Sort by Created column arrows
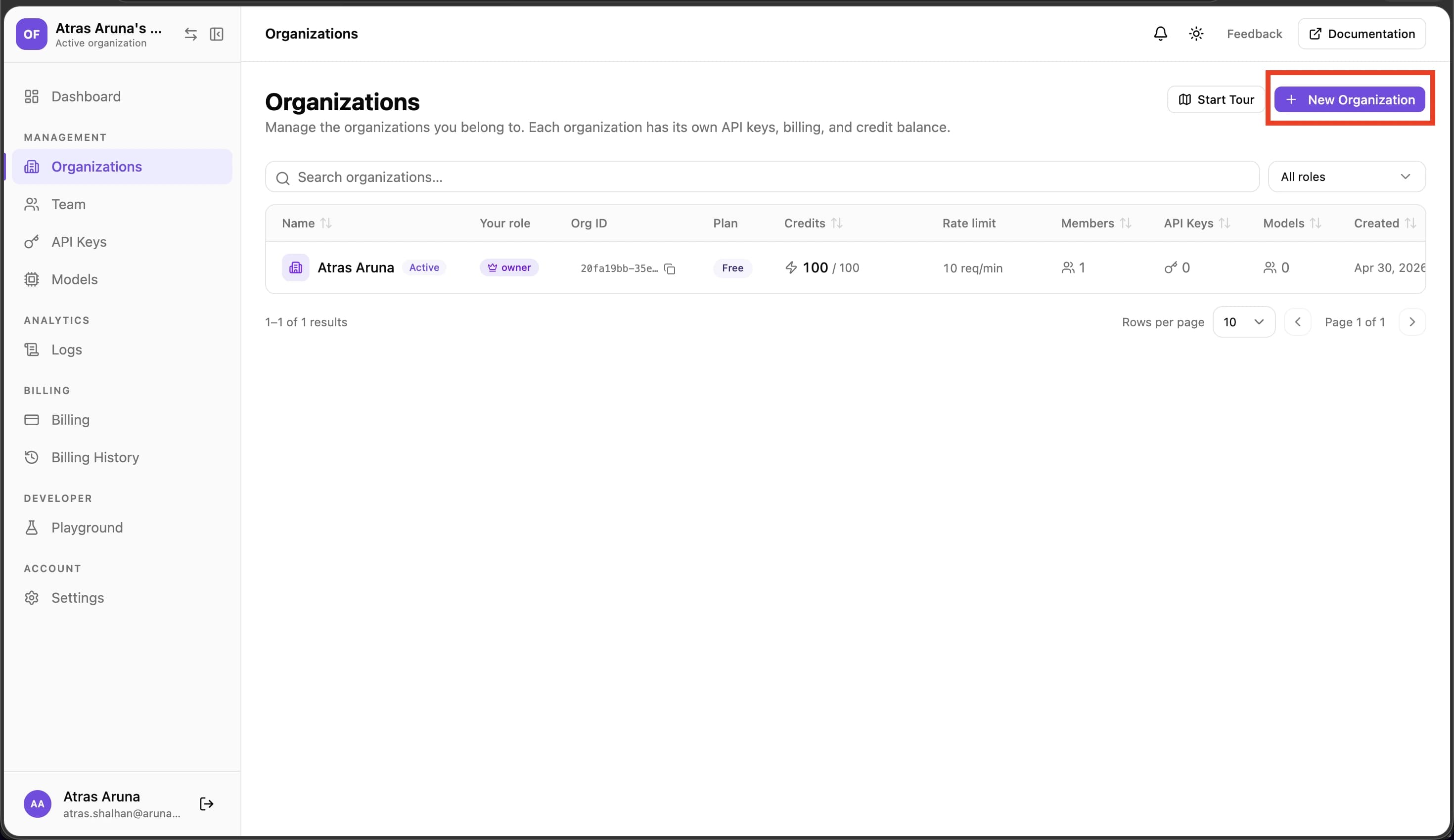 (x=1410, y=223)
